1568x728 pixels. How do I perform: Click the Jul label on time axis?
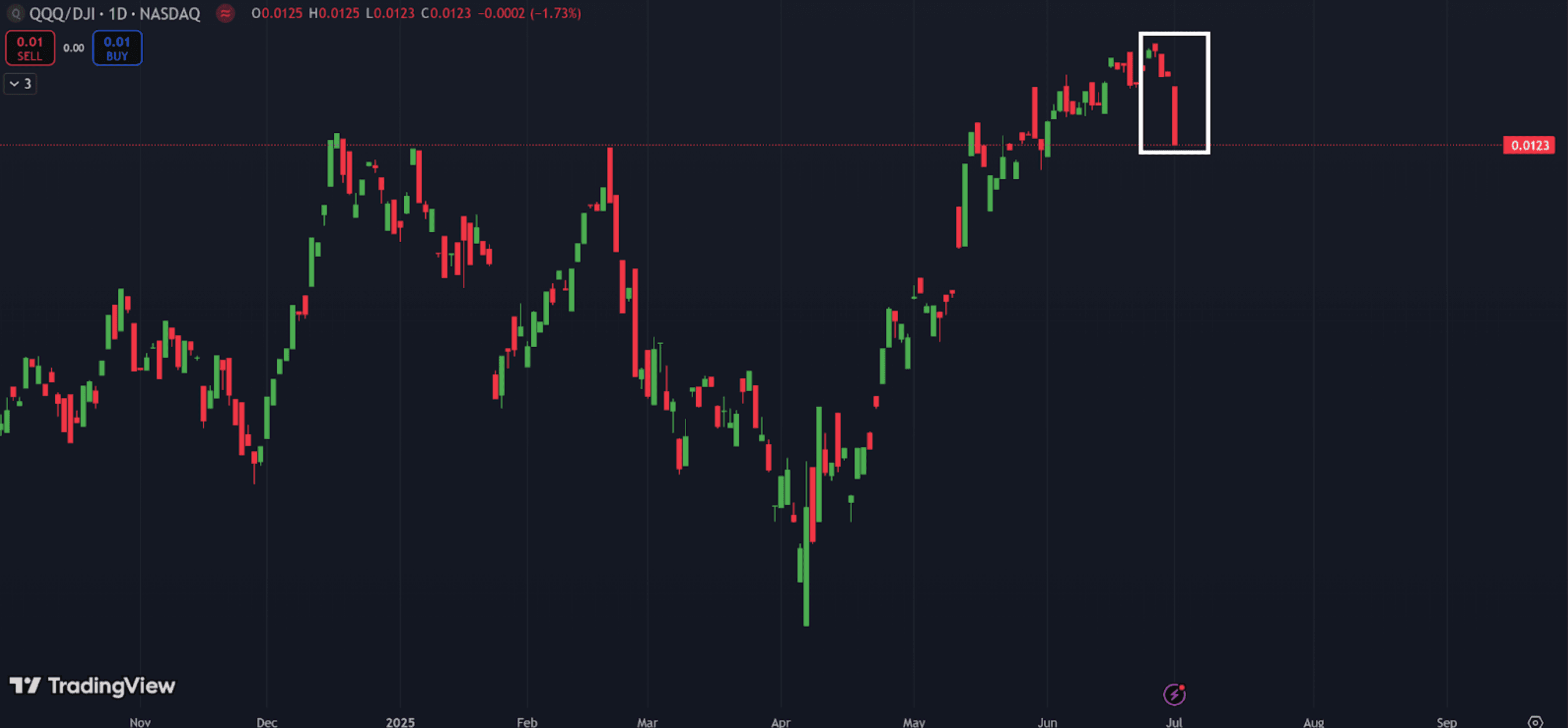tap(1174, 722)
